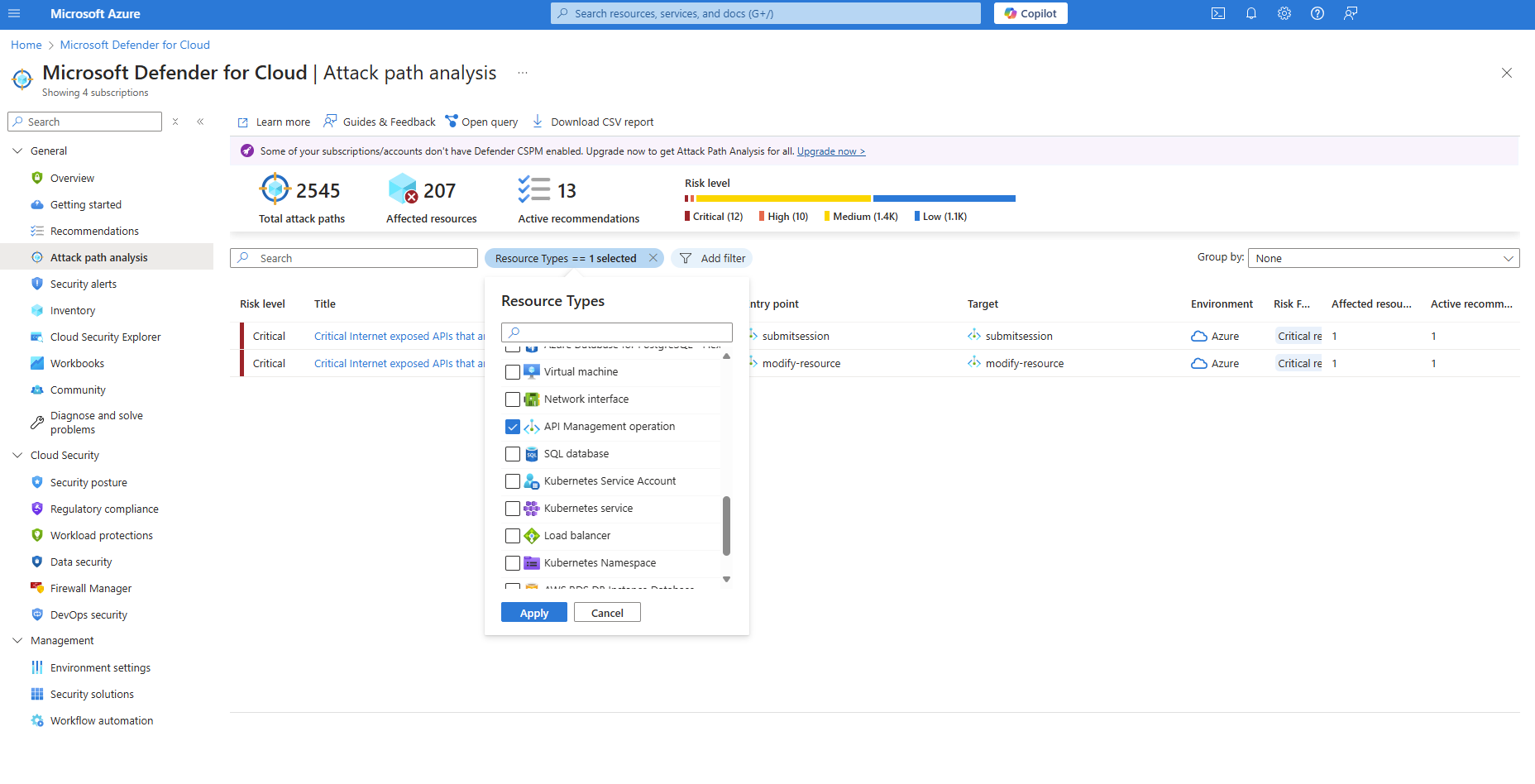Open Firewall Manager
Viewport: 1535px width, 784px height.
click(91, 588)
